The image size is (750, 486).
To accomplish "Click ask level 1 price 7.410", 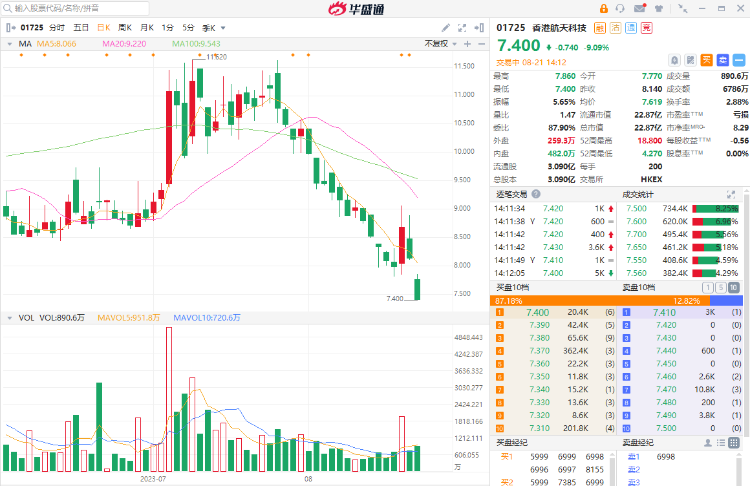I will tap(664, 312).
